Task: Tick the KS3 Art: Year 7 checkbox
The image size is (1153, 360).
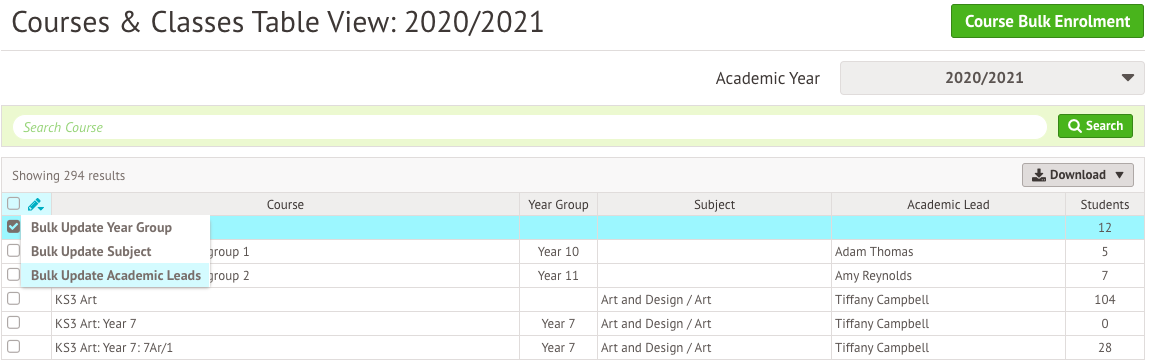Action: 13,323
